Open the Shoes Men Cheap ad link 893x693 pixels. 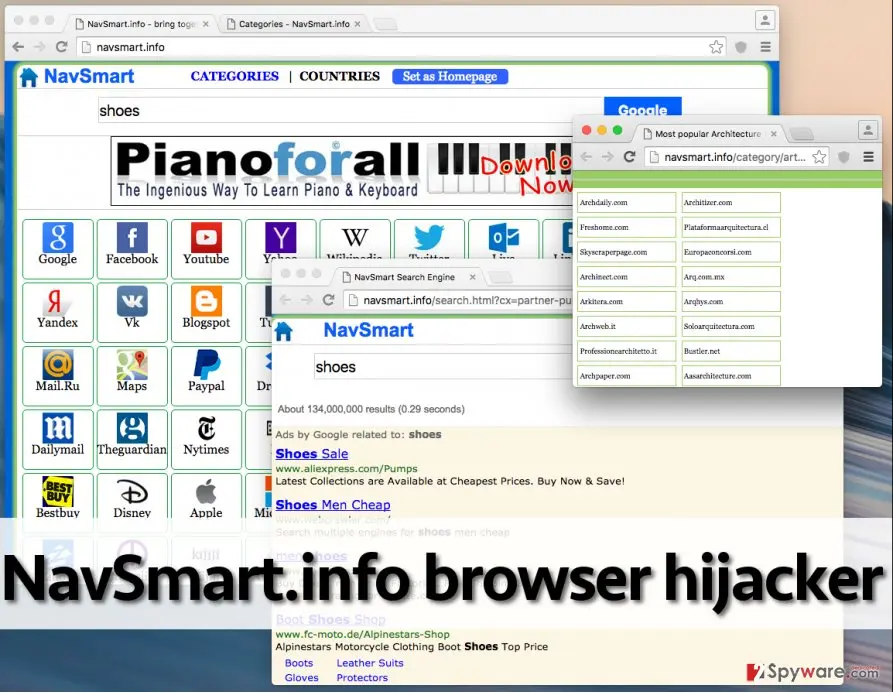coord(333,505)
